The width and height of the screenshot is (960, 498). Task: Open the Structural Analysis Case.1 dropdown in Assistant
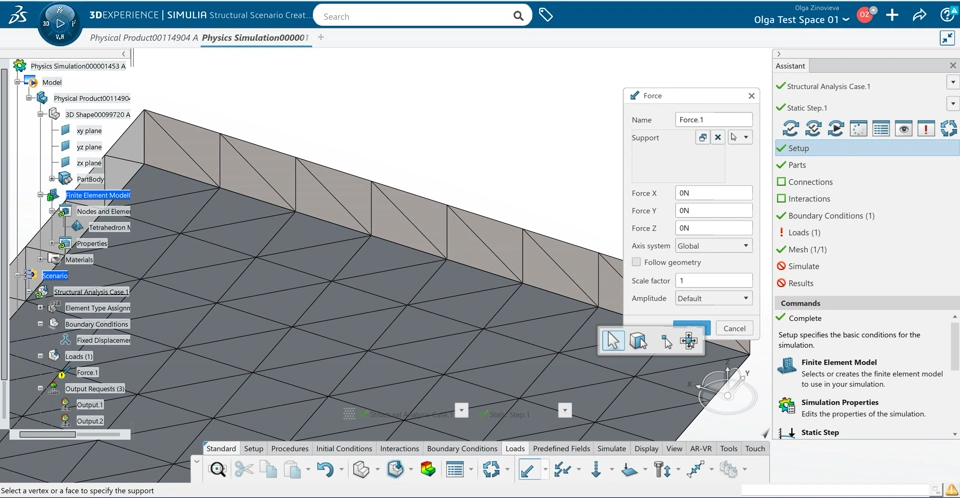[x=952, y=82]
